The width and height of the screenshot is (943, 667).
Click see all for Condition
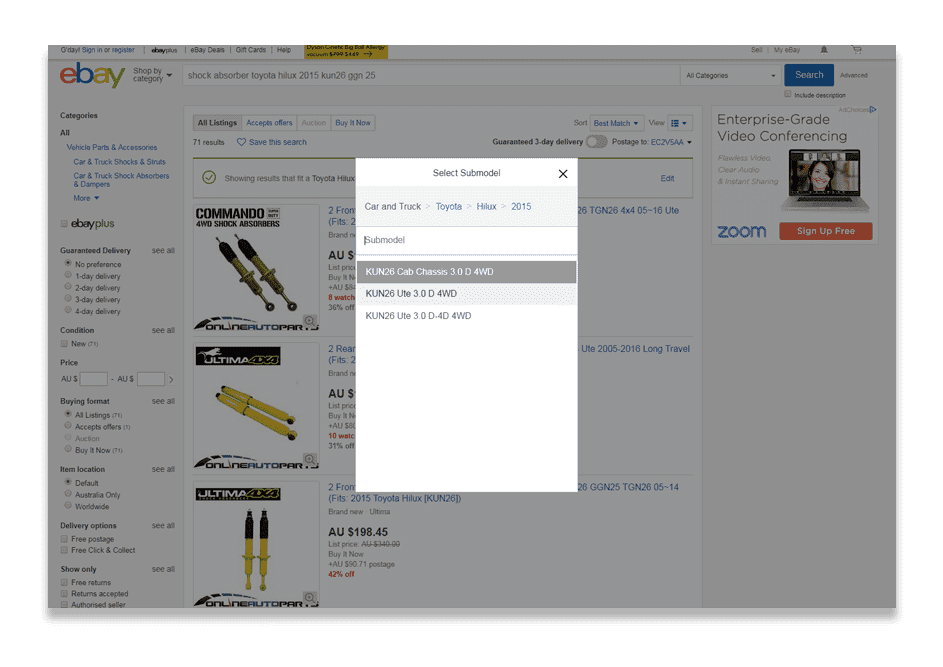pyautogui.click(x=163, y=330)
